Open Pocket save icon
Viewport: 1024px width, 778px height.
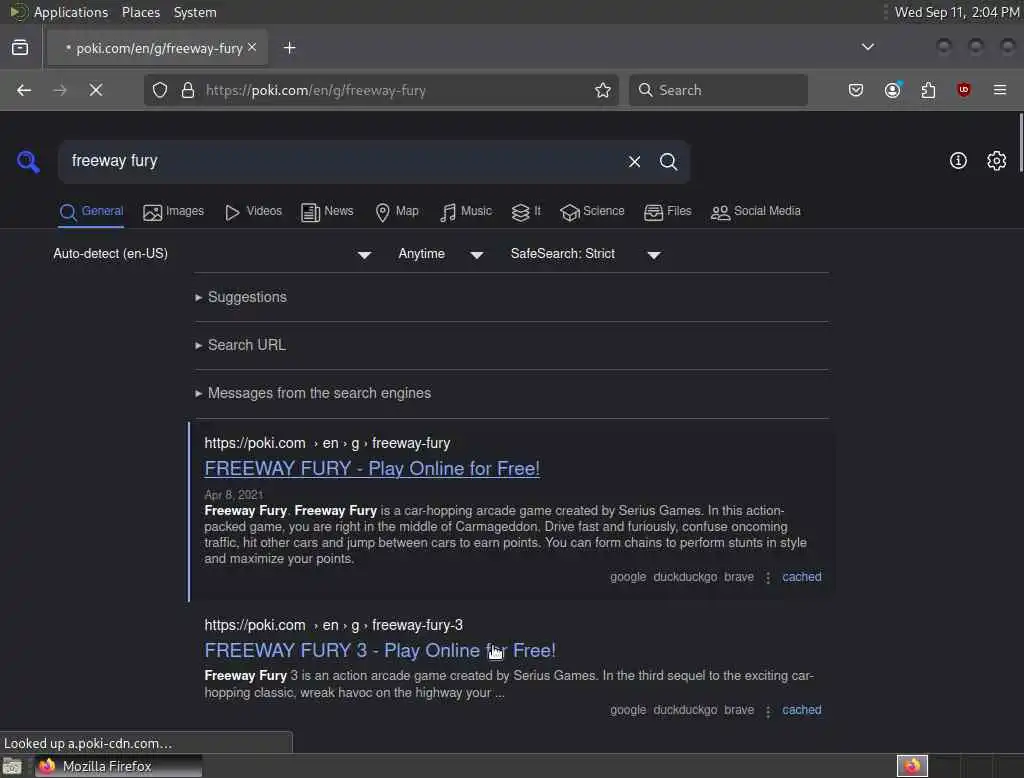click(x=856, y=90)
